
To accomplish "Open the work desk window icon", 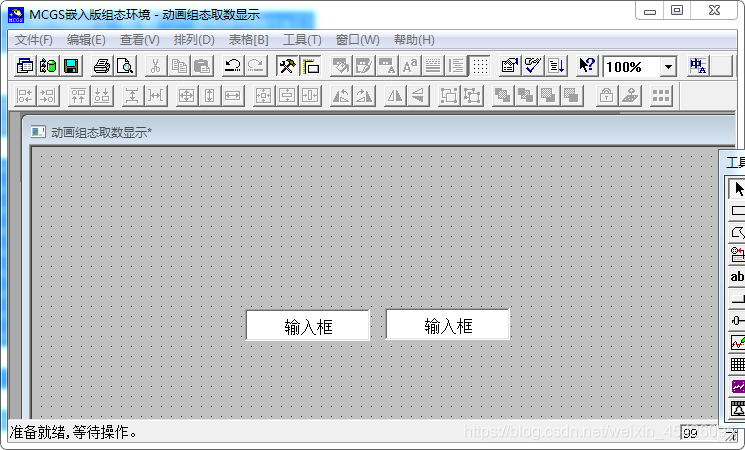I will (25, 66).
